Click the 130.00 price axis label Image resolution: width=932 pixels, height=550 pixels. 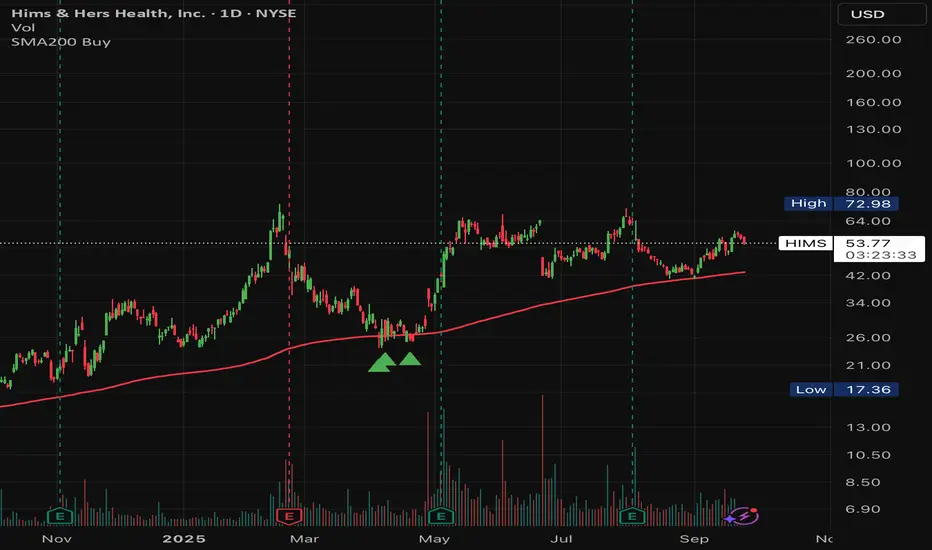(x=873, y=129)
